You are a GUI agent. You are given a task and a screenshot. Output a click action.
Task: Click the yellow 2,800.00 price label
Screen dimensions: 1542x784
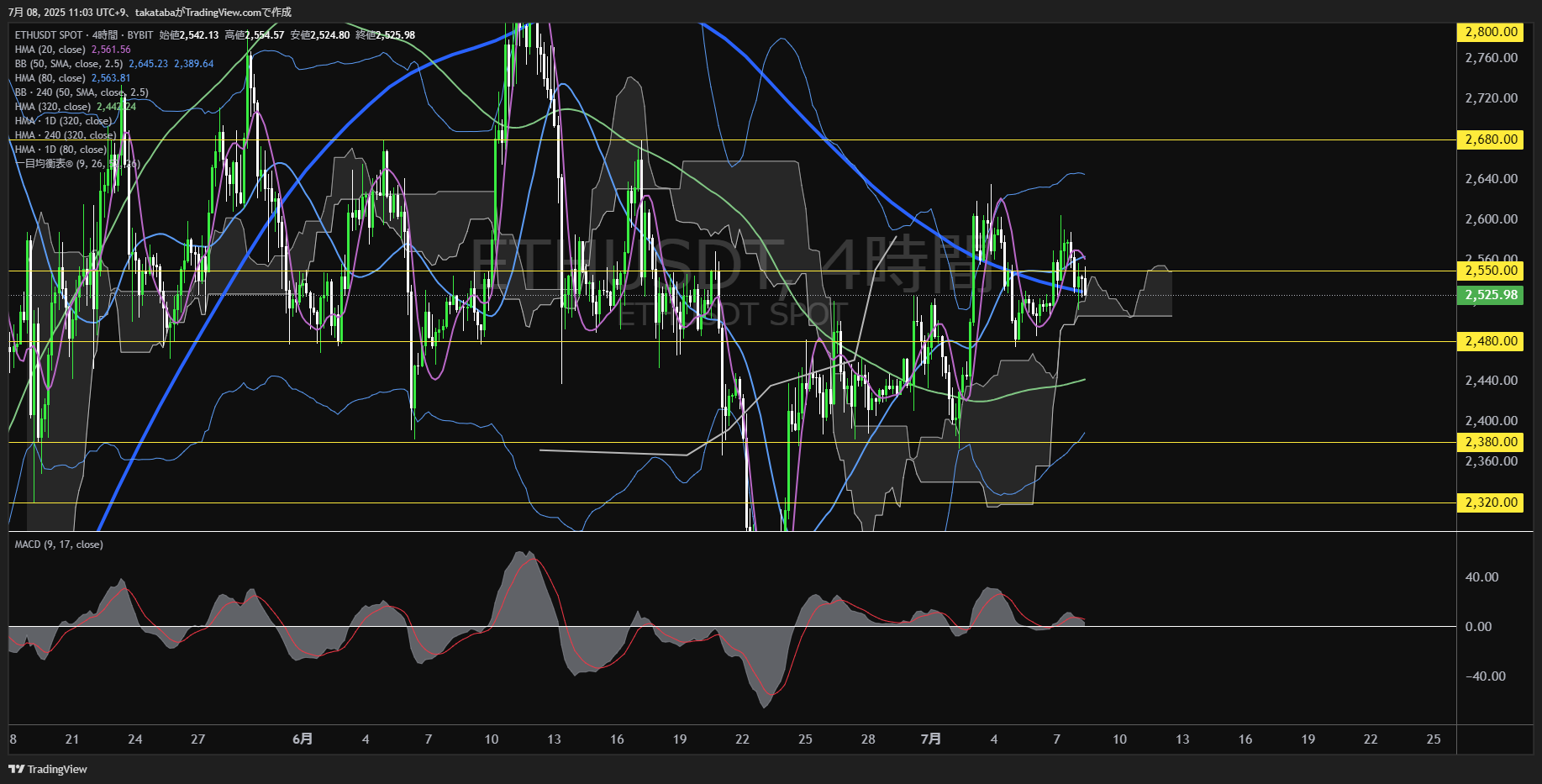coord(1491,32)
